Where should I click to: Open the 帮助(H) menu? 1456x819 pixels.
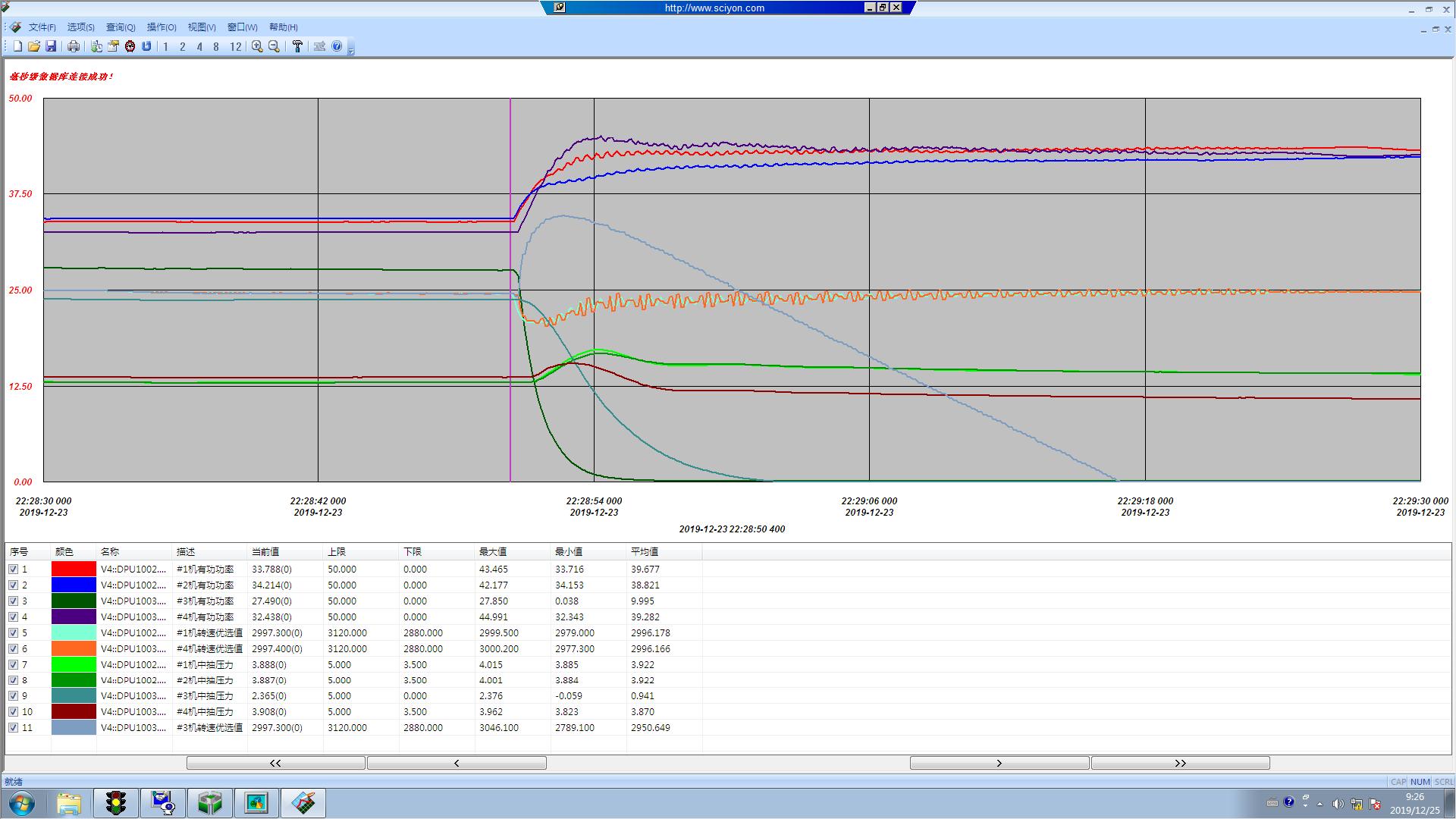point(284,27)
